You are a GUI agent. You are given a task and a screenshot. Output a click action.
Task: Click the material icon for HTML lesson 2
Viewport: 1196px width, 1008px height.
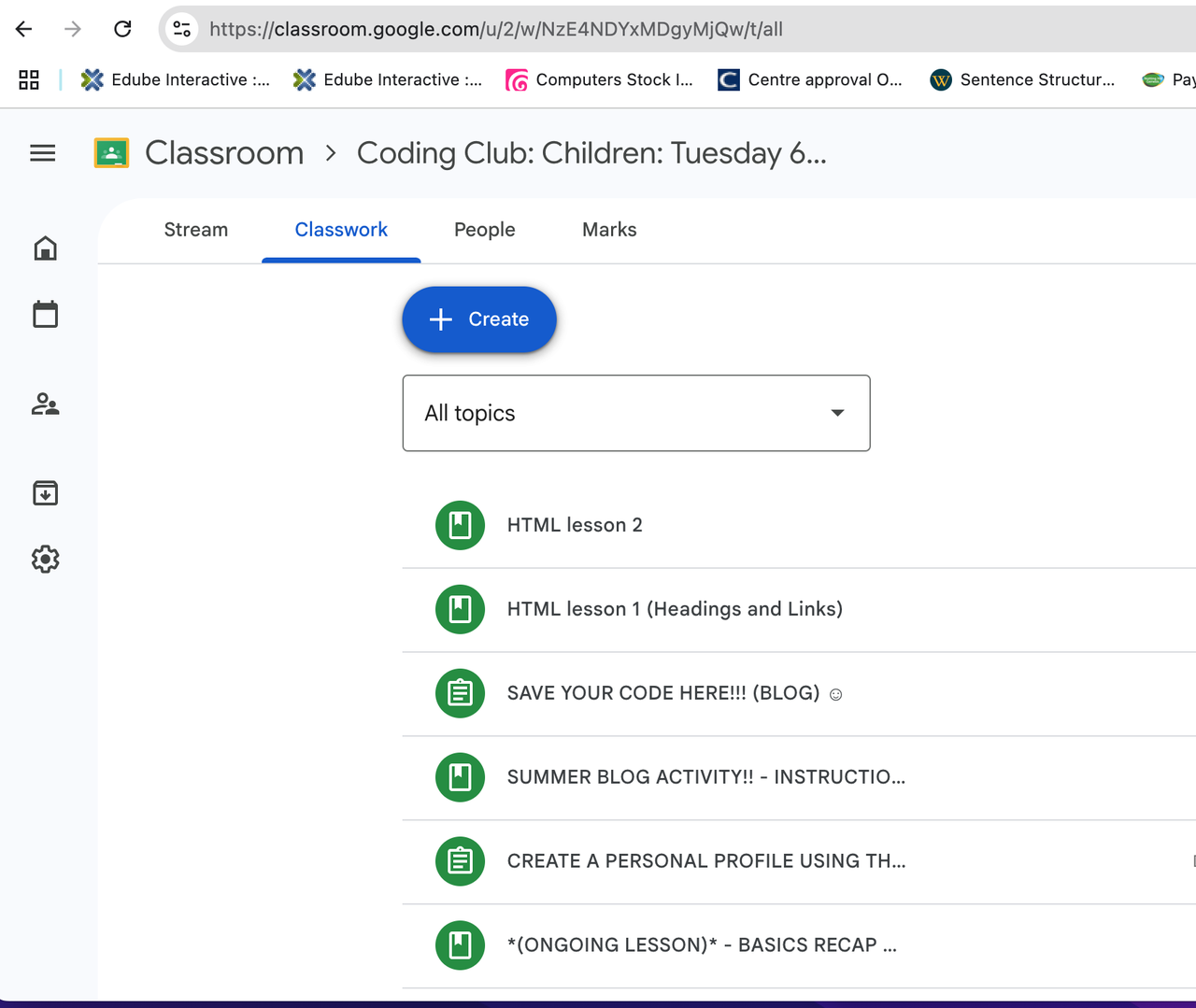tap(460, 525)
